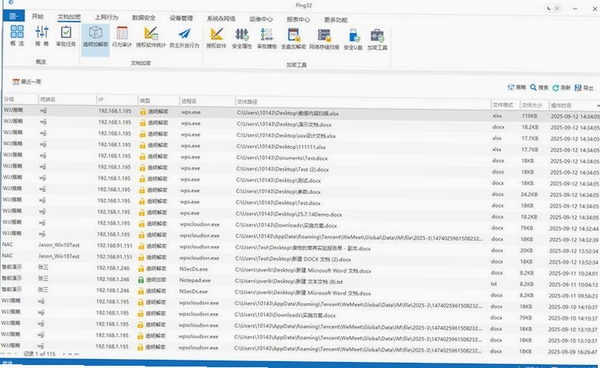600x368 pixels.
Task: Open the 最近一周 date range filter
Action: [27, 81]
